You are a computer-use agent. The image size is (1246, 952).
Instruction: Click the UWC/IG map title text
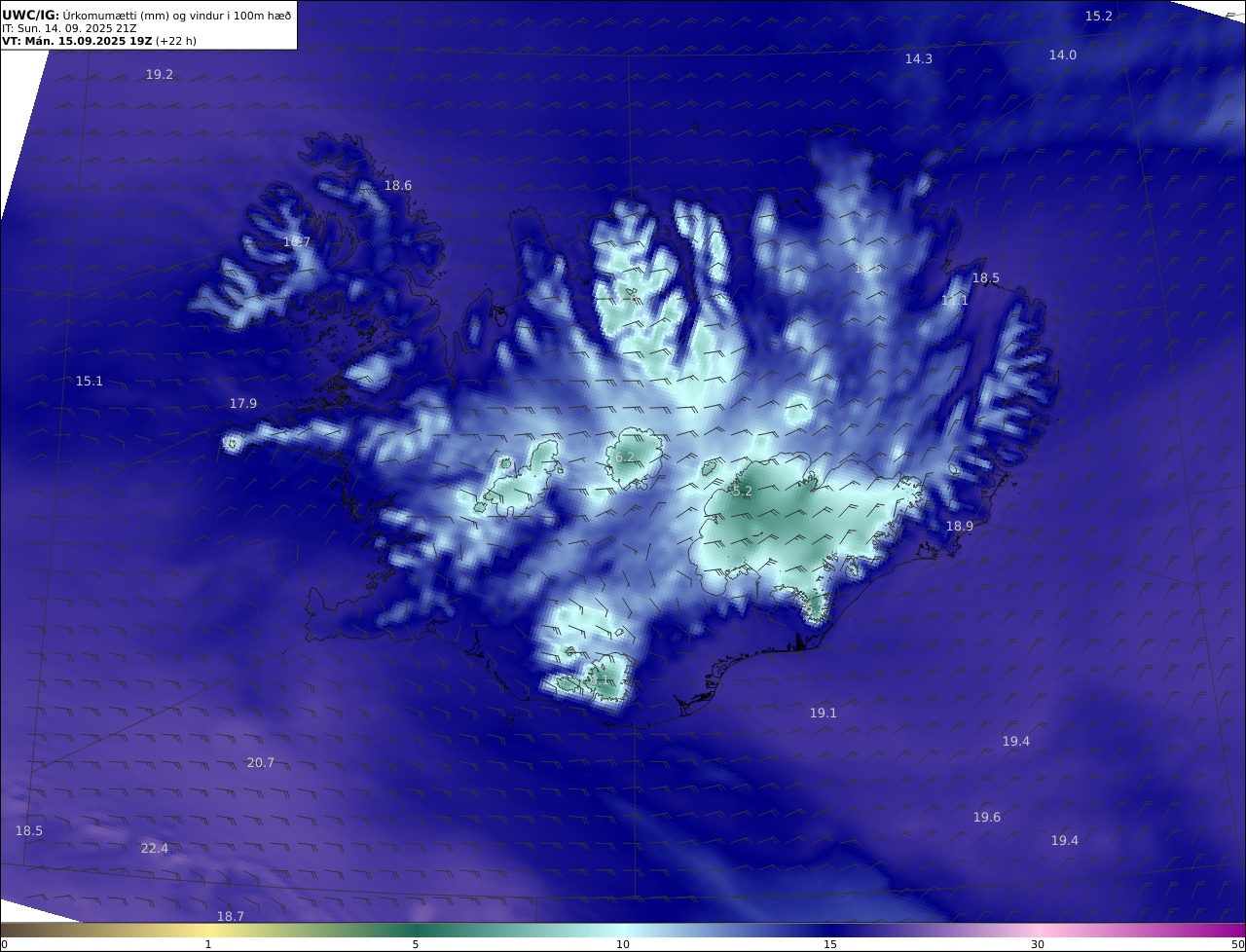[x=147, y=15]
